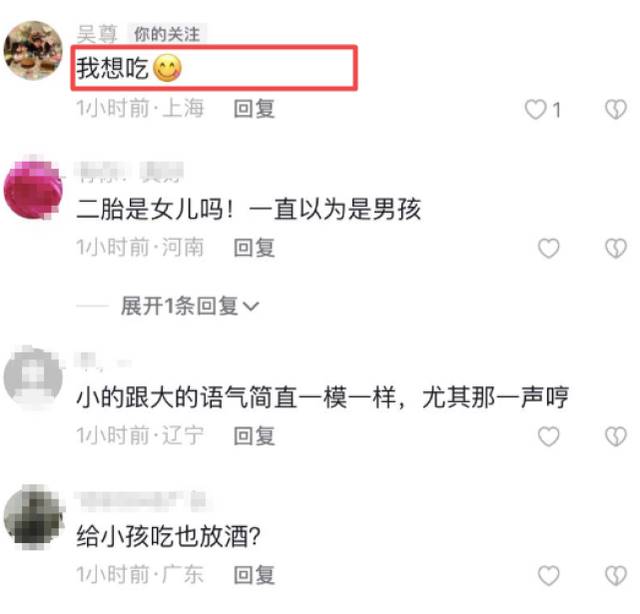Dislike the comment from 上海

point(616,109)
